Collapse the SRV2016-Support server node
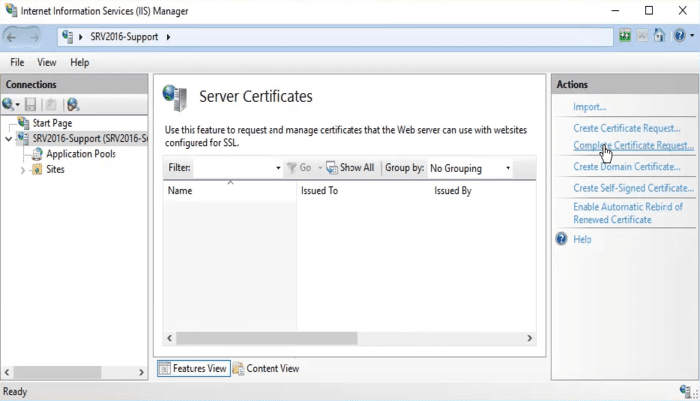 pos(8,139)
